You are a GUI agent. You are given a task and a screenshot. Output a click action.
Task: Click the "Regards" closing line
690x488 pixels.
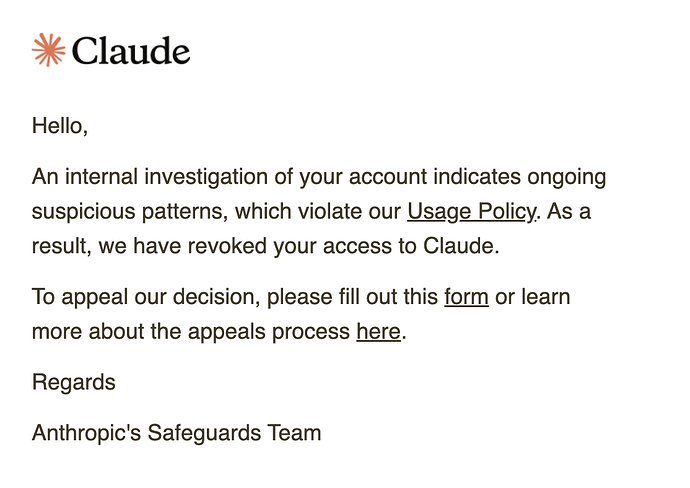pos(73,382)
